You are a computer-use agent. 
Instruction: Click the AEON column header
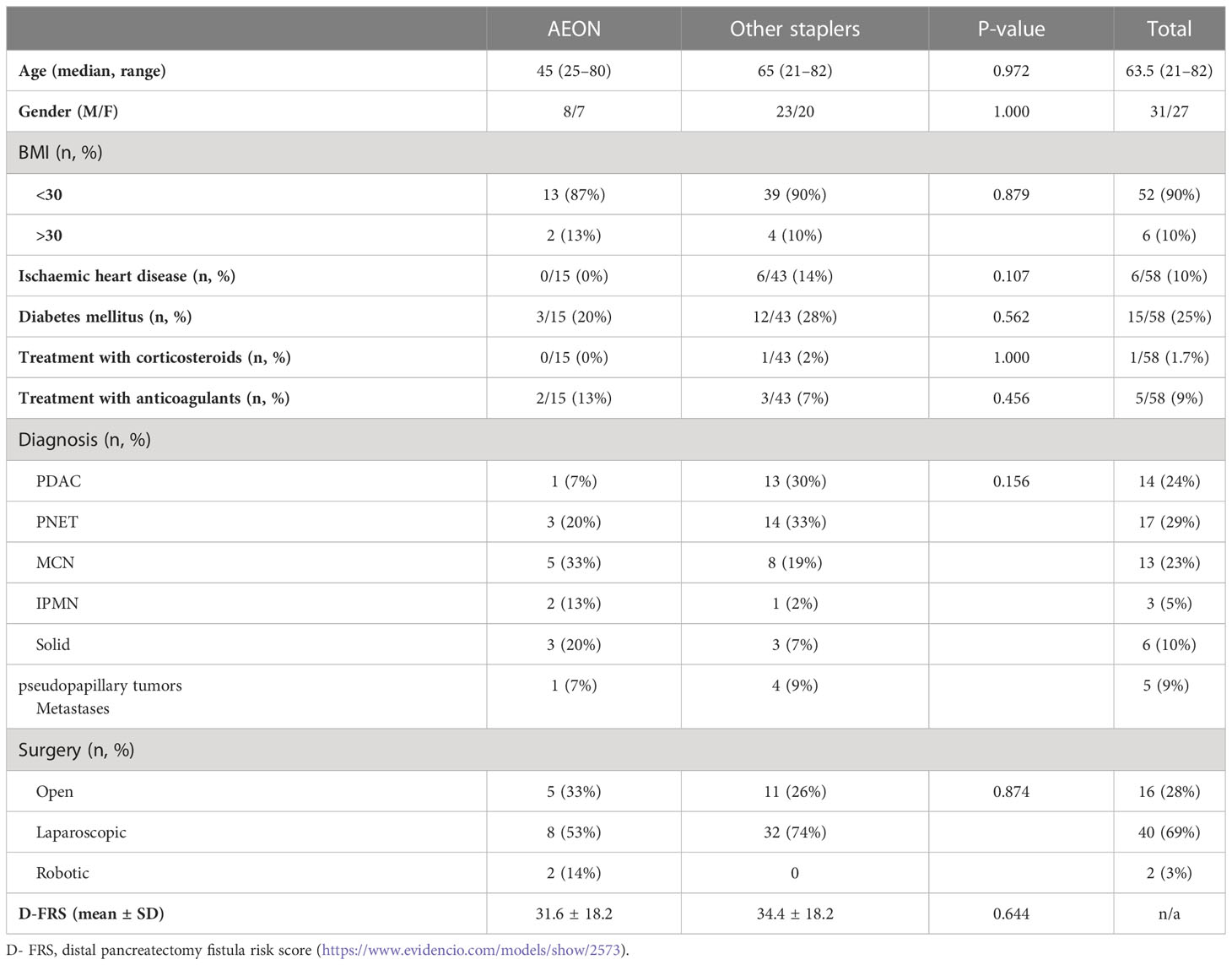[x=574, y=29]
